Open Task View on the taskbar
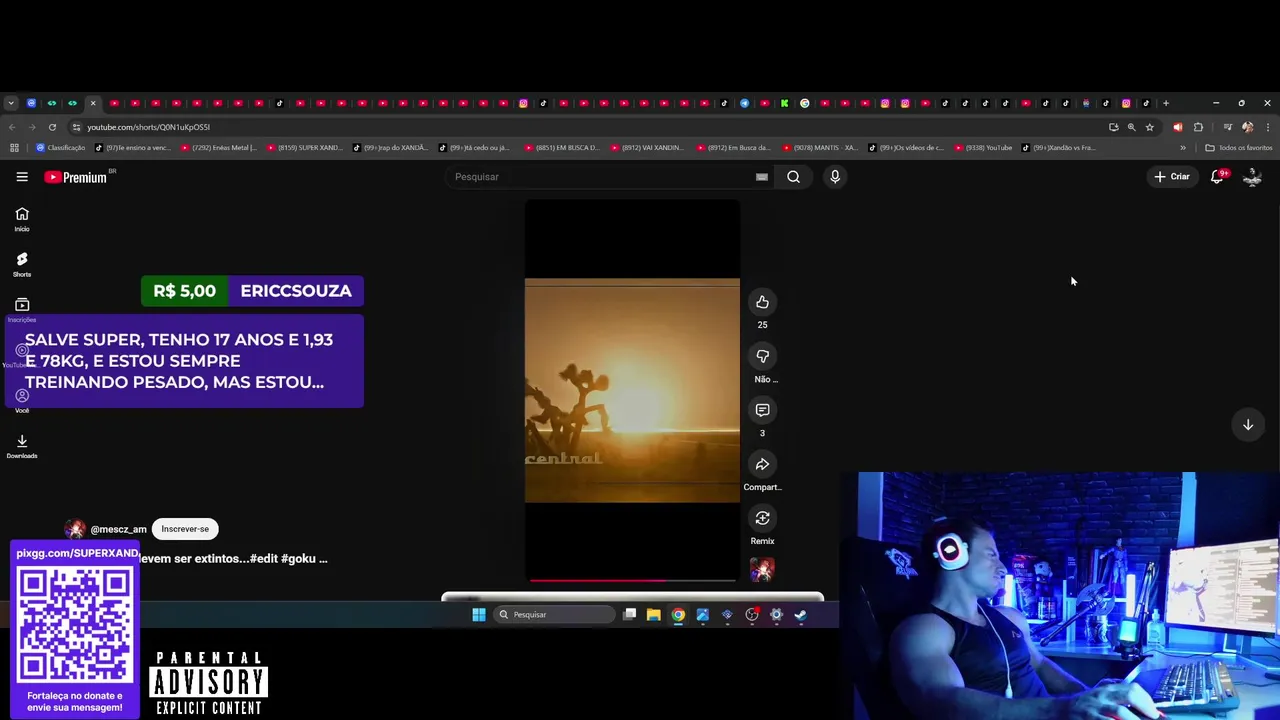This screenshot has width=1280, height=720. tap(629, 615)
